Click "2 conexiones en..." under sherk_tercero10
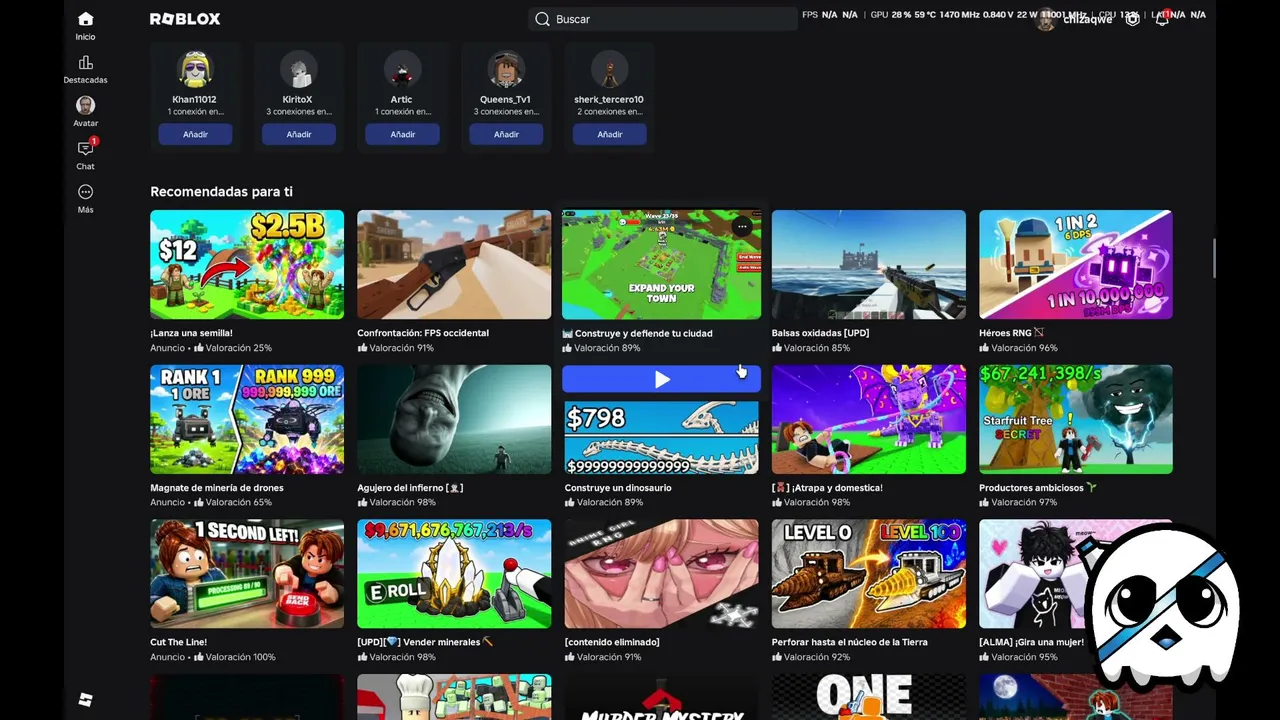 [609, 112]
